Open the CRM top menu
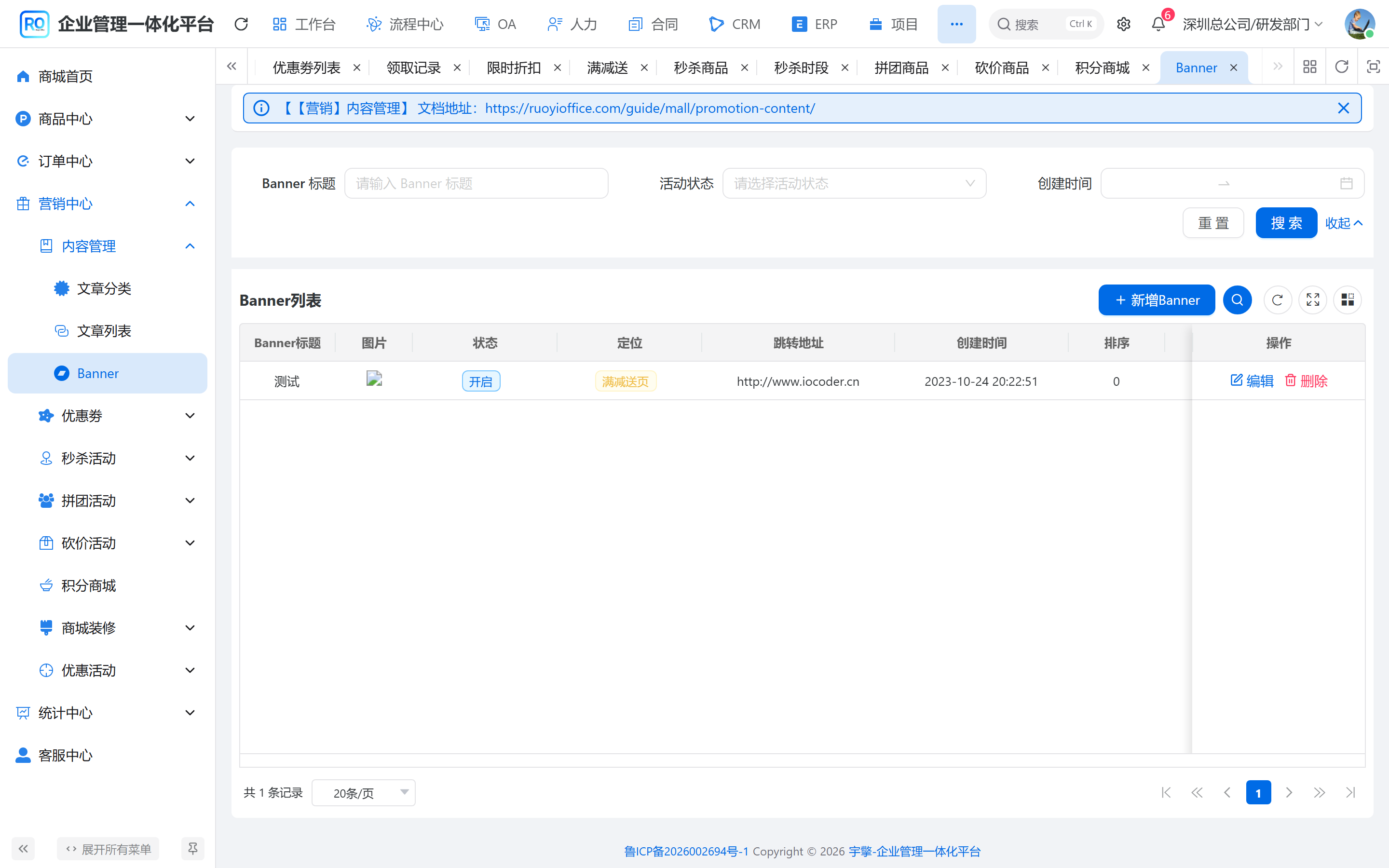This screenshot has height=868, width=1389. (734, 24)
